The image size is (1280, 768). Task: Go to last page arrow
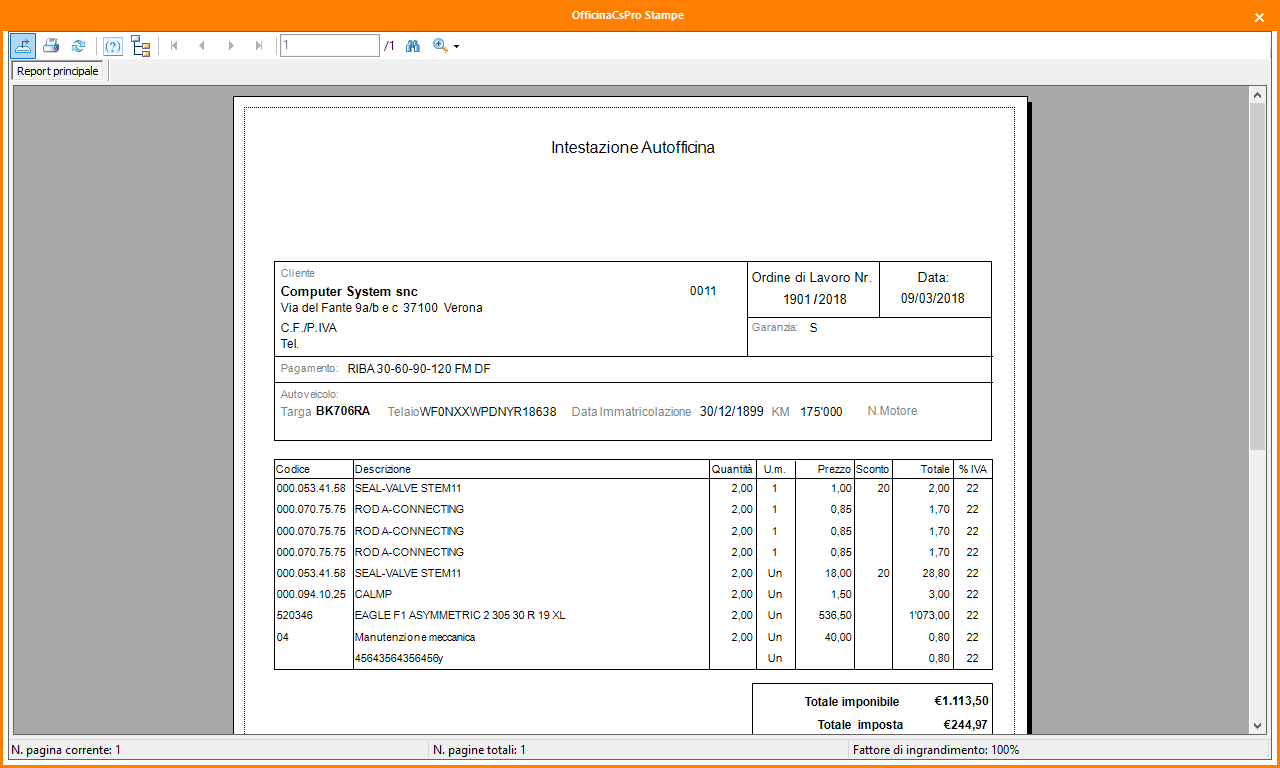point(259,46)
